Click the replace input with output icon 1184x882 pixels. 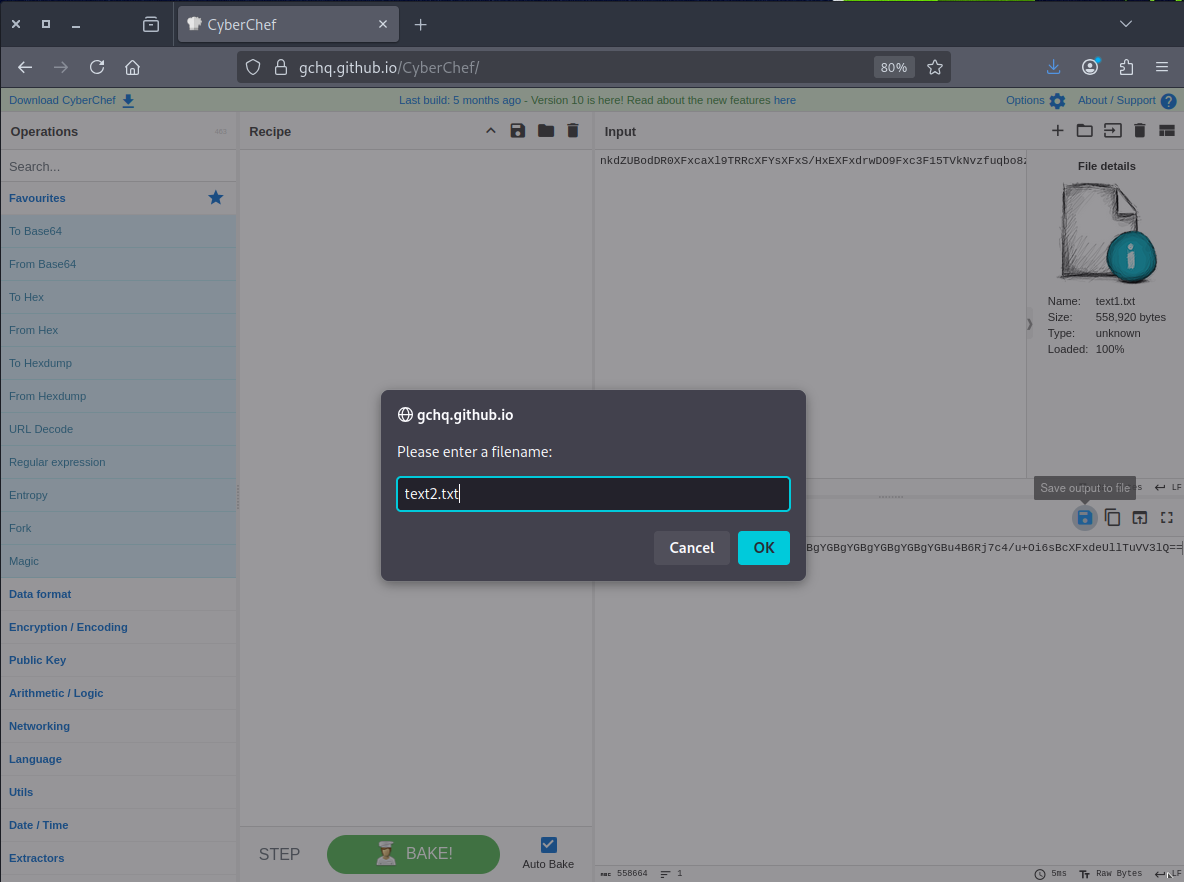tap(1139, 517)
